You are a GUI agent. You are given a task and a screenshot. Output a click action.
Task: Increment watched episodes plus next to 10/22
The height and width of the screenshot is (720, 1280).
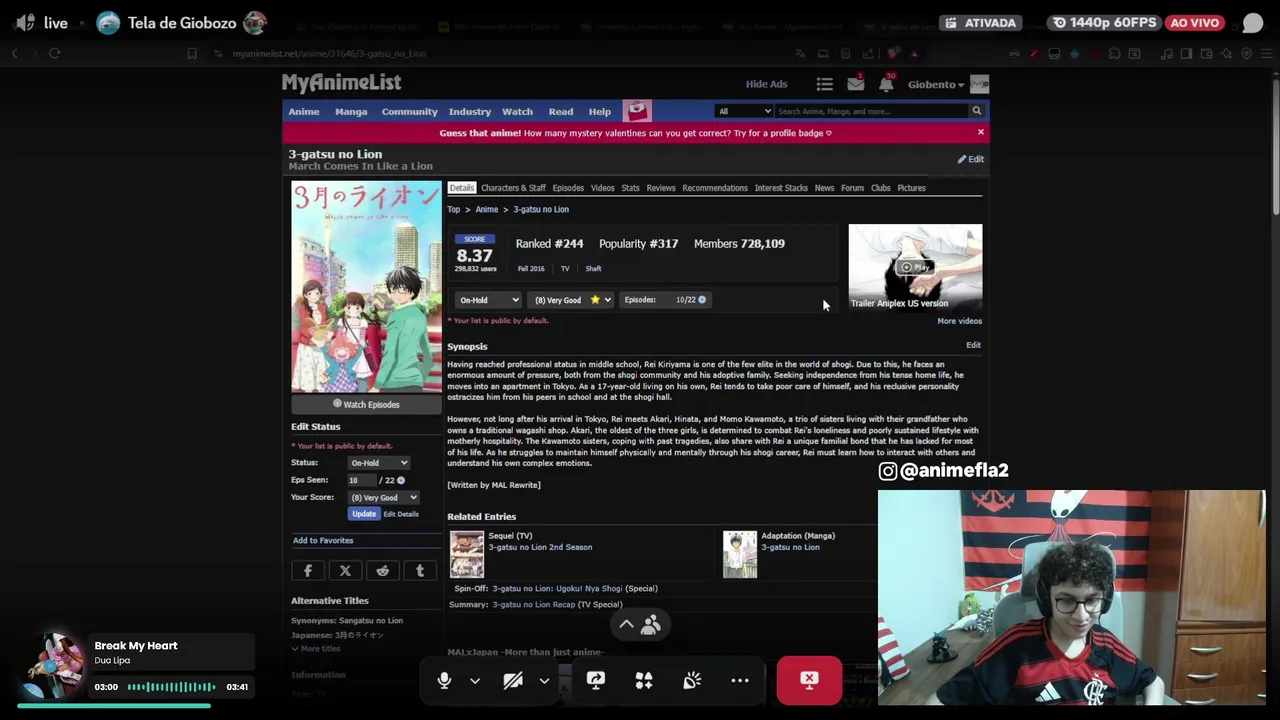coord(702,300)
